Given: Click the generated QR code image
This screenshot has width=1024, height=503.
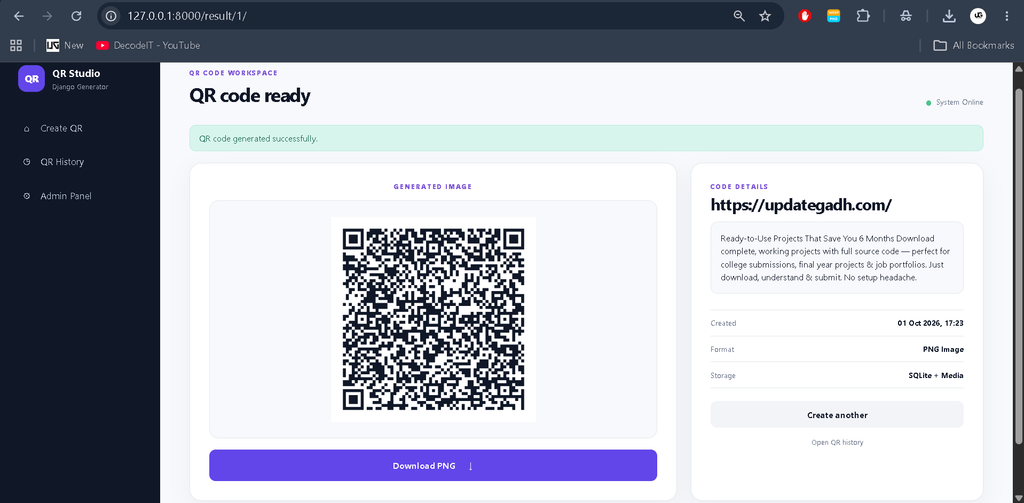Looking at the screenshot, I should 433,319.
